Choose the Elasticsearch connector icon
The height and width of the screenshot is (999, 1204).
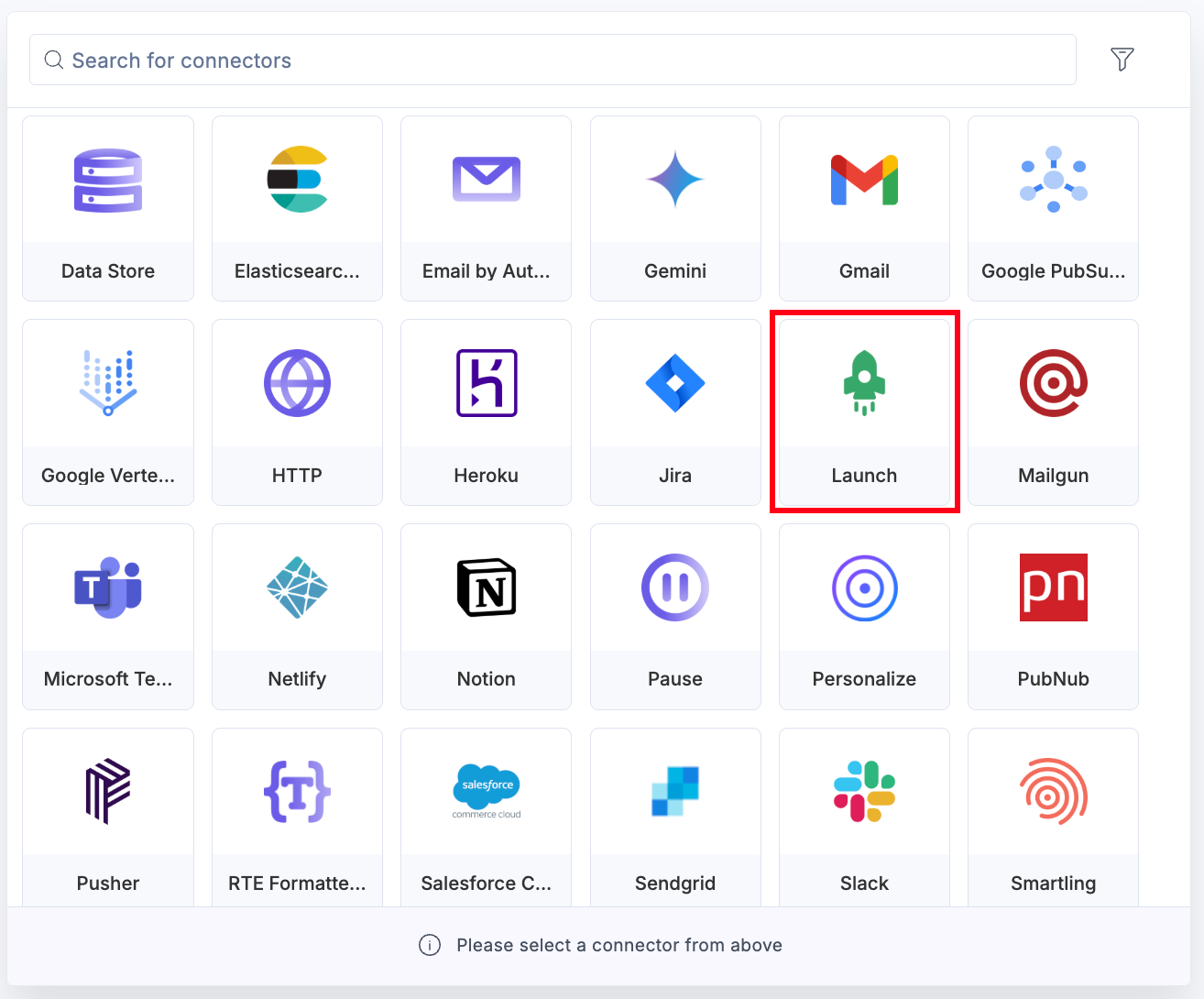297,180
